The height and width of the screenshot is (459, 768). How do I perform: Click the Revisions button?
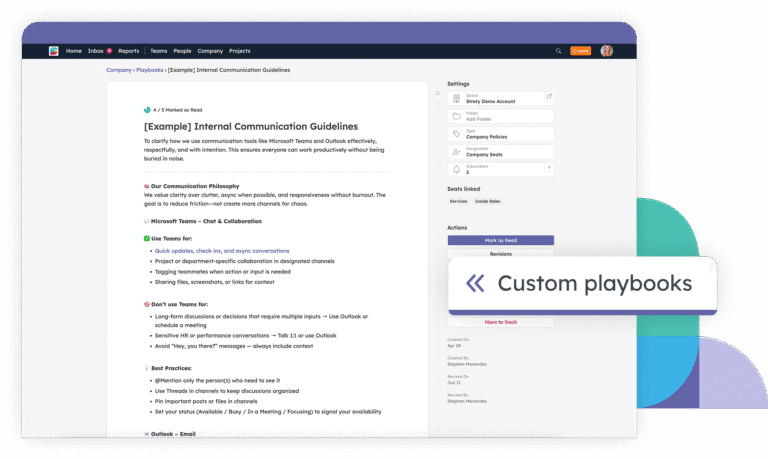pos(501,253)
